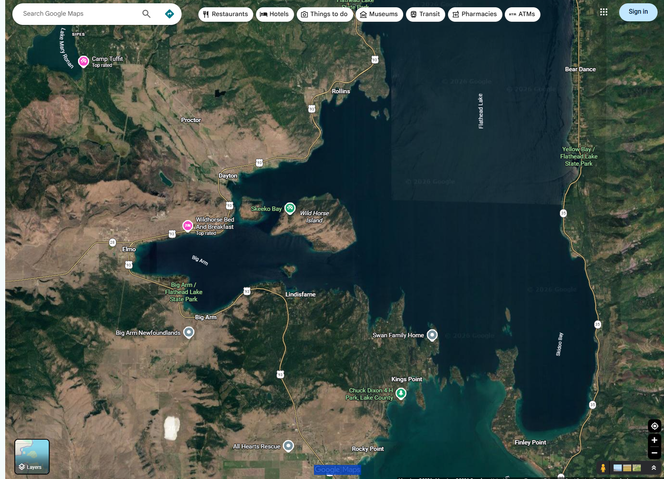
Task: Open Yellow Bay / Flathead Lake State Park
Action: [578, 156]
